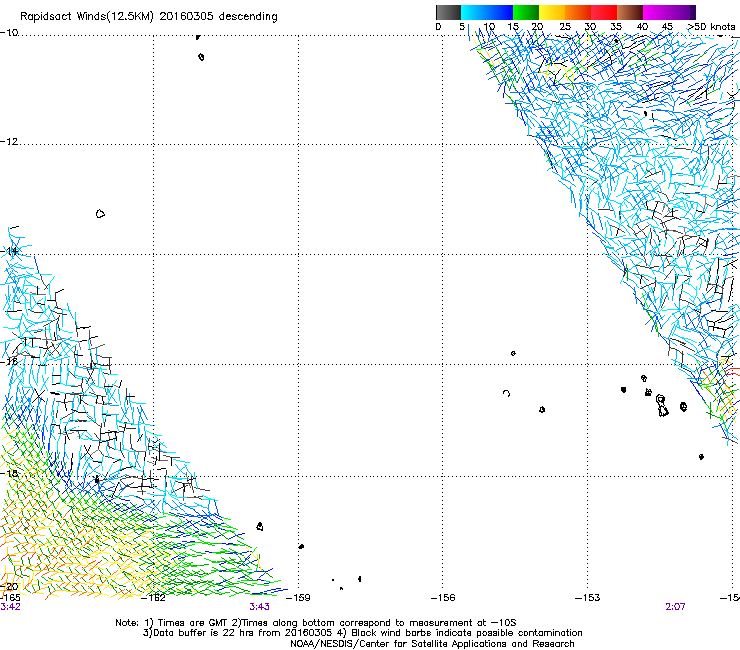Click the legend number 25

565,27
